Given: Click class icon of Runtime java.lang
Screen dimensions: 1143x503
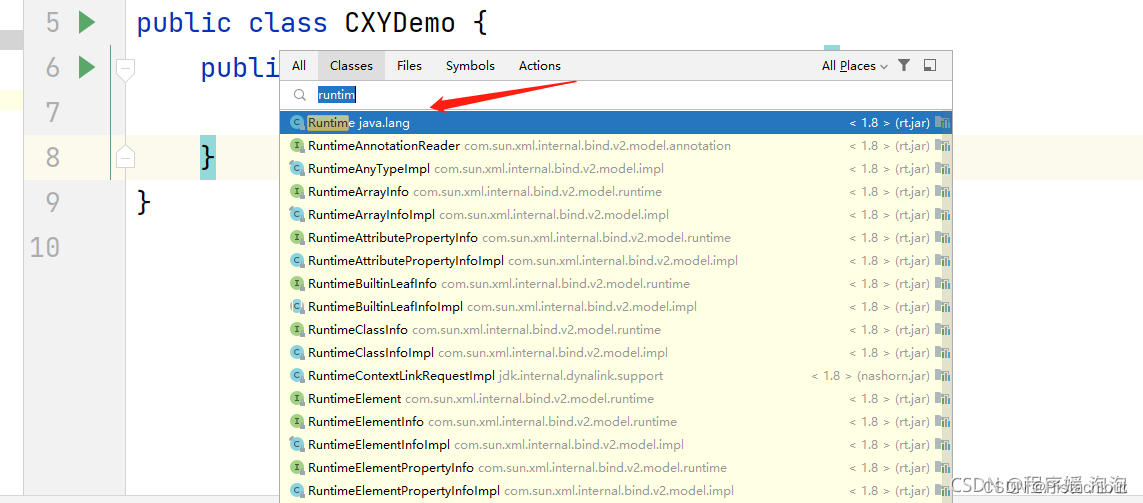Looking at the screenshot, I should (297, 122).
